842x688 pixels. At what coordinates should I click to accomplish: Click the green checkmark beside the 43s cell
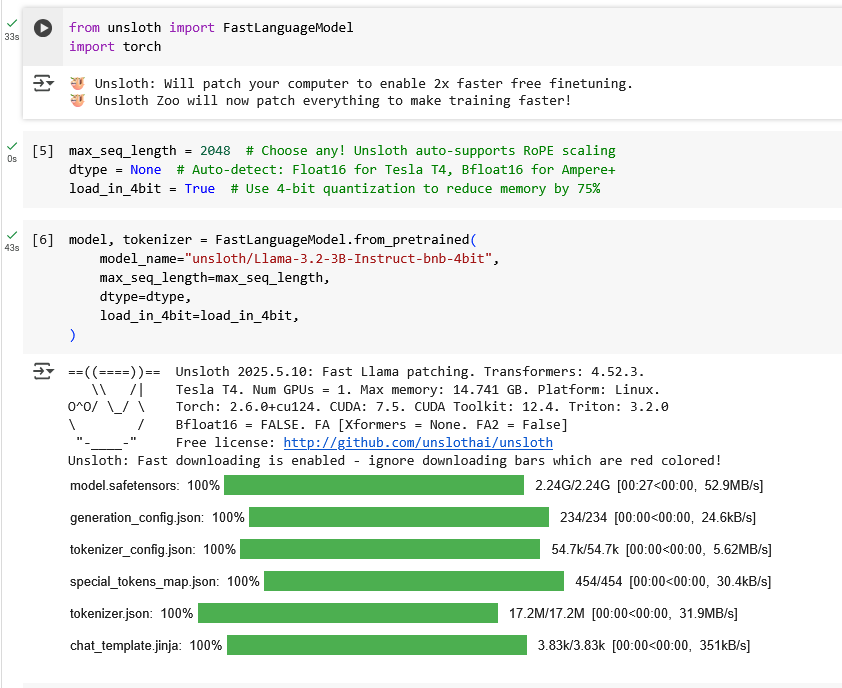12,235
